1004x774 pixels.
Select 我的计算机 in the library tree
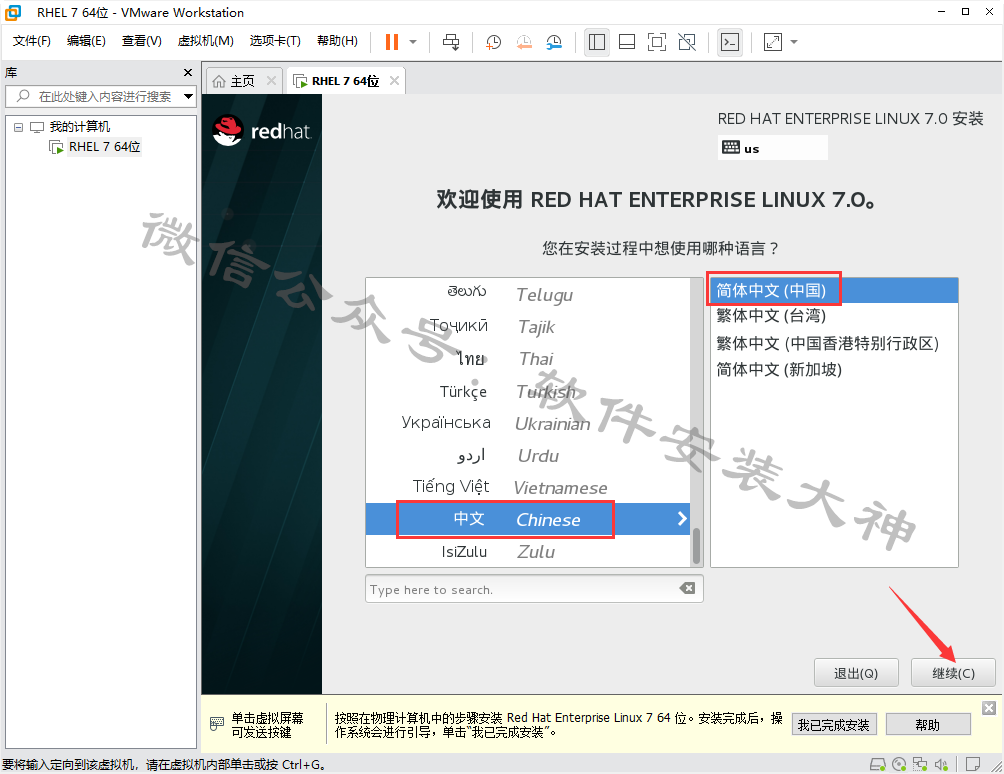coord(80,127)
